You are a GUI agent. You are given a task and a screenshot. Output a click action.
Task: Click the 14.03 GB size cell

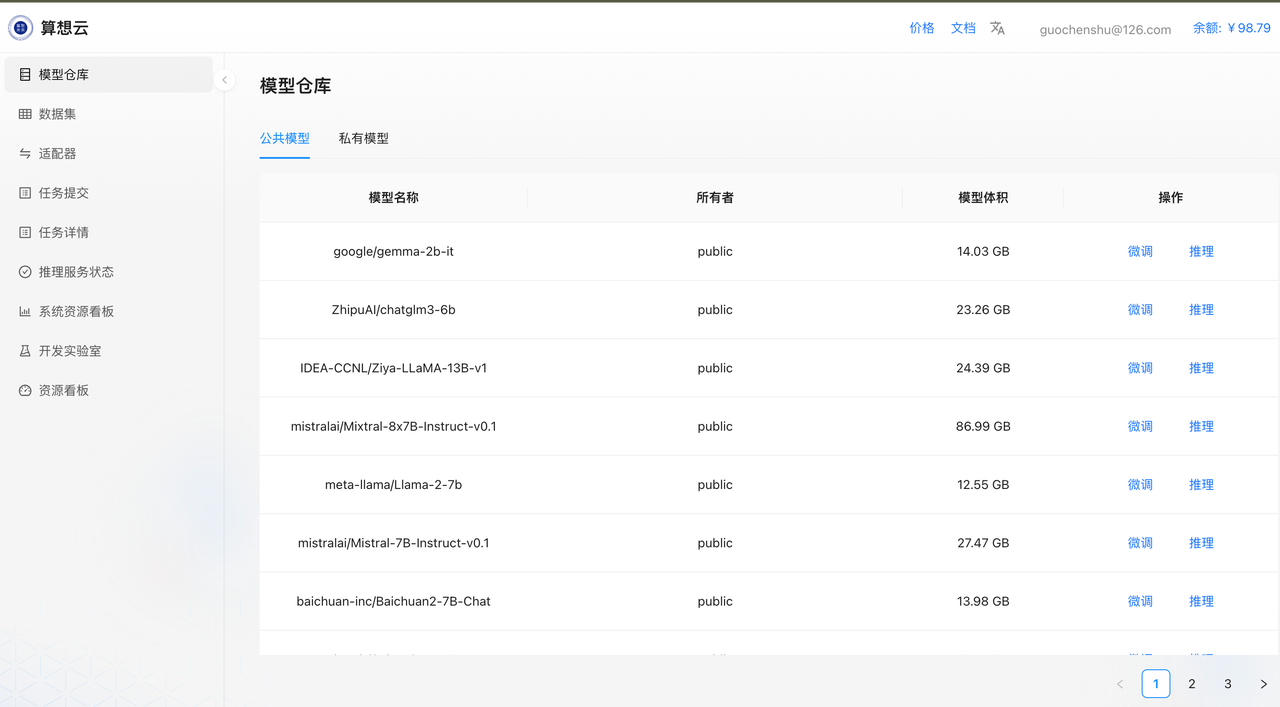983,252
